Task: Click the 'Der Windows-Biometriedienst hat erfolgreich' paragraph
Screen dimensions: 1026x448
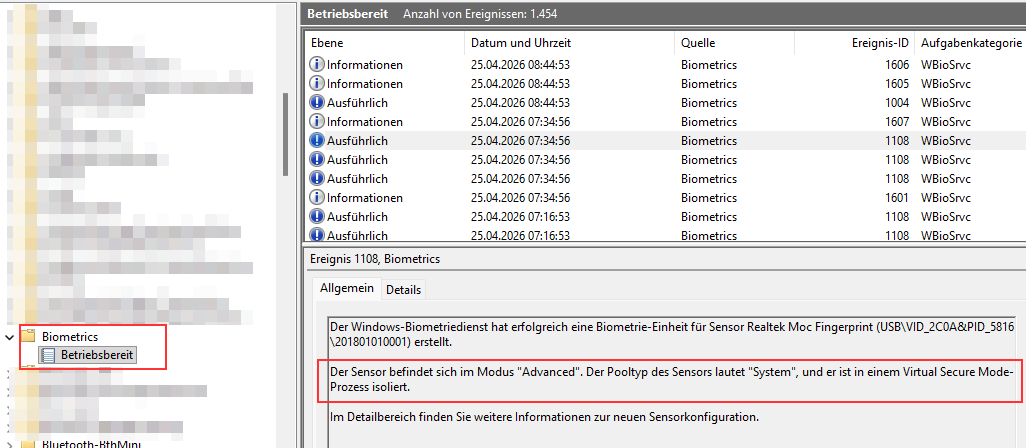Action: (x=672, y=334)
